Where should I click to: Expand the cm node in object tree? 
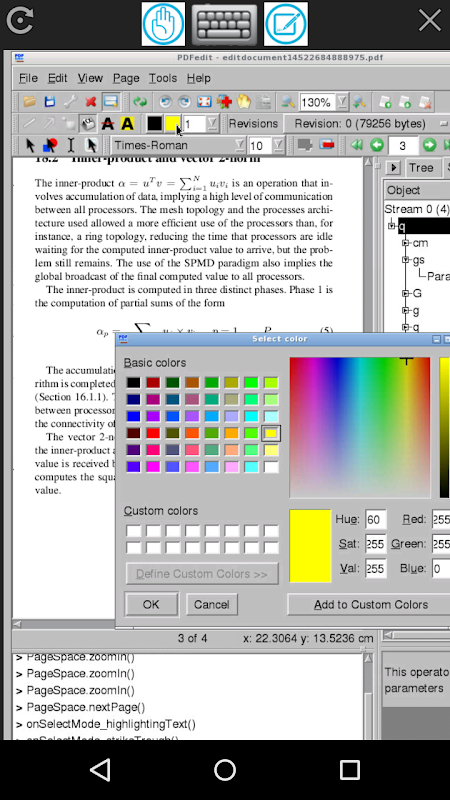click(406, 243)
